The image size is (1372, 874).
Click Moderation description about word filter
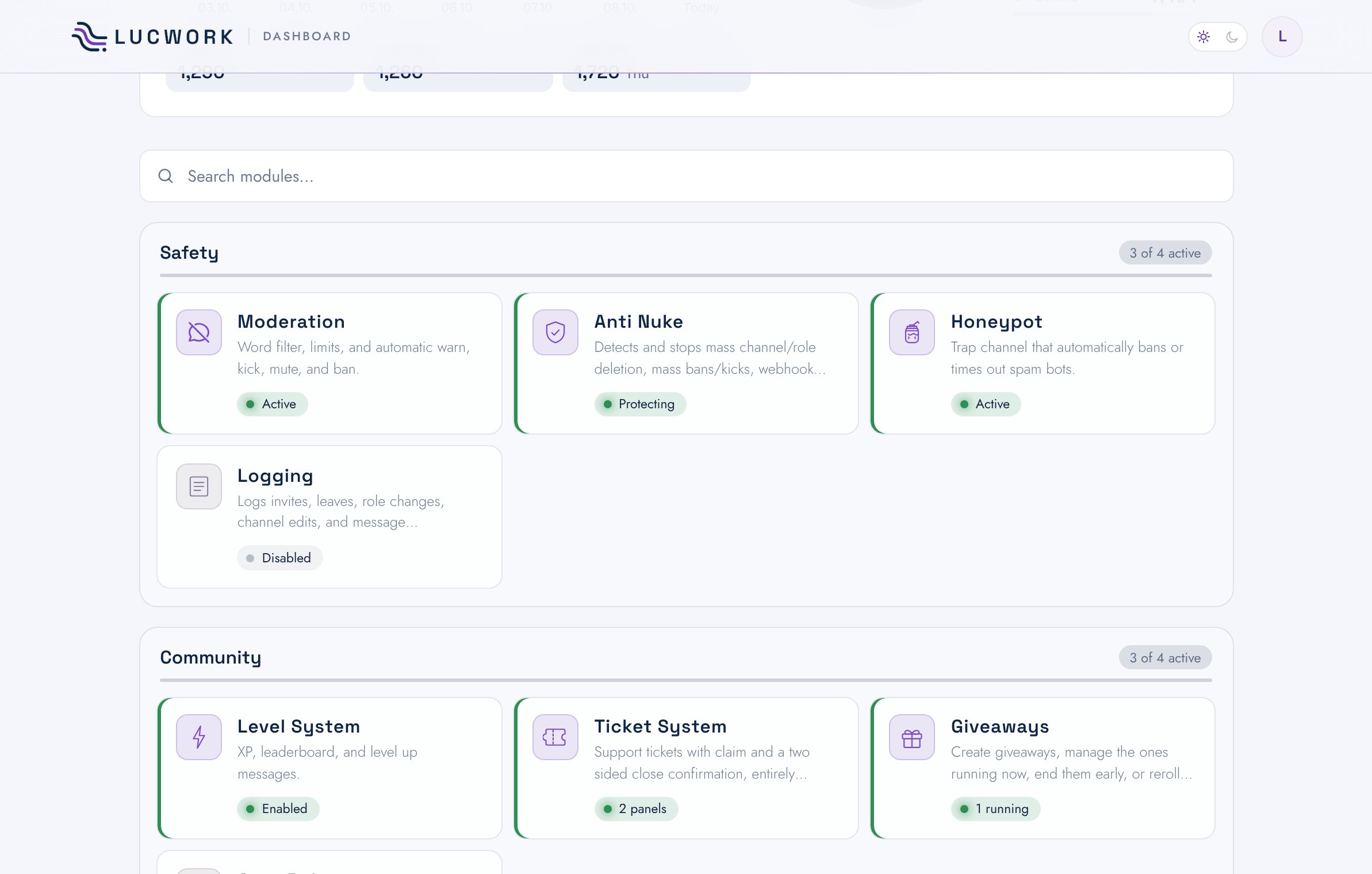point(354,358)
